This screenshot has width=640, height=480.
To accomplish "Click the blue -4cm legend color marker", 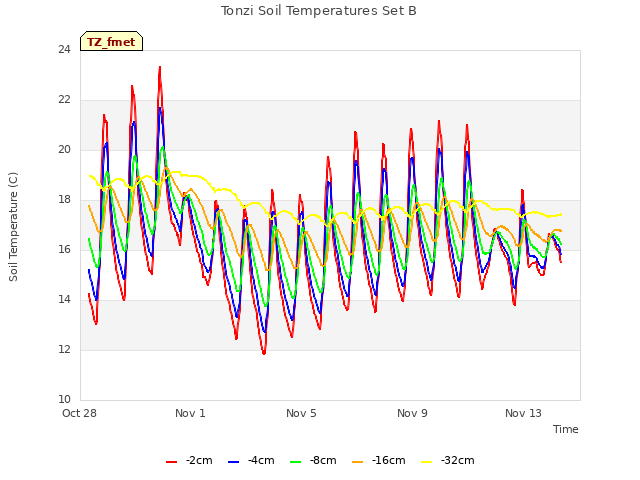I will click(x=233, y=462).
